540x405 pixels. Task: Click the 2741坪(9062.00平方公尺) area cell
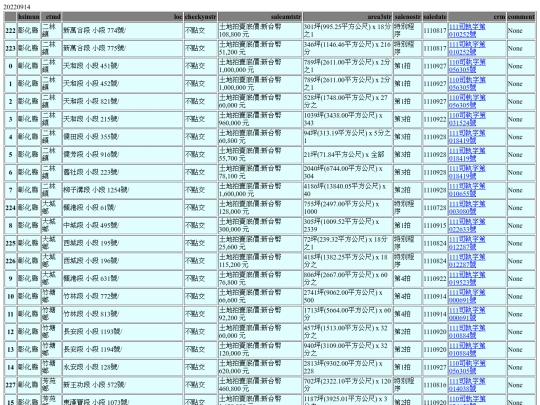click(347, 297)
